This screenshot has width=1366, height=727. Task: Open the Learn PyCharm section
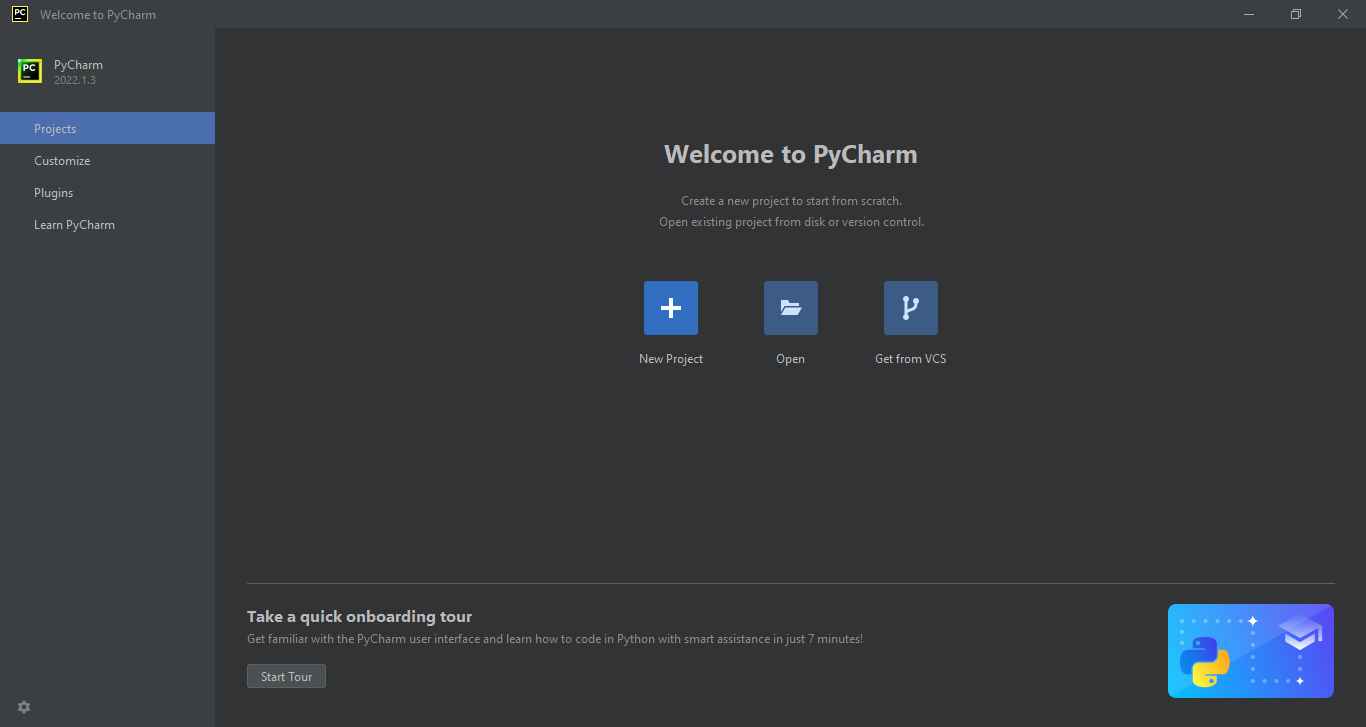pos(74,224)
